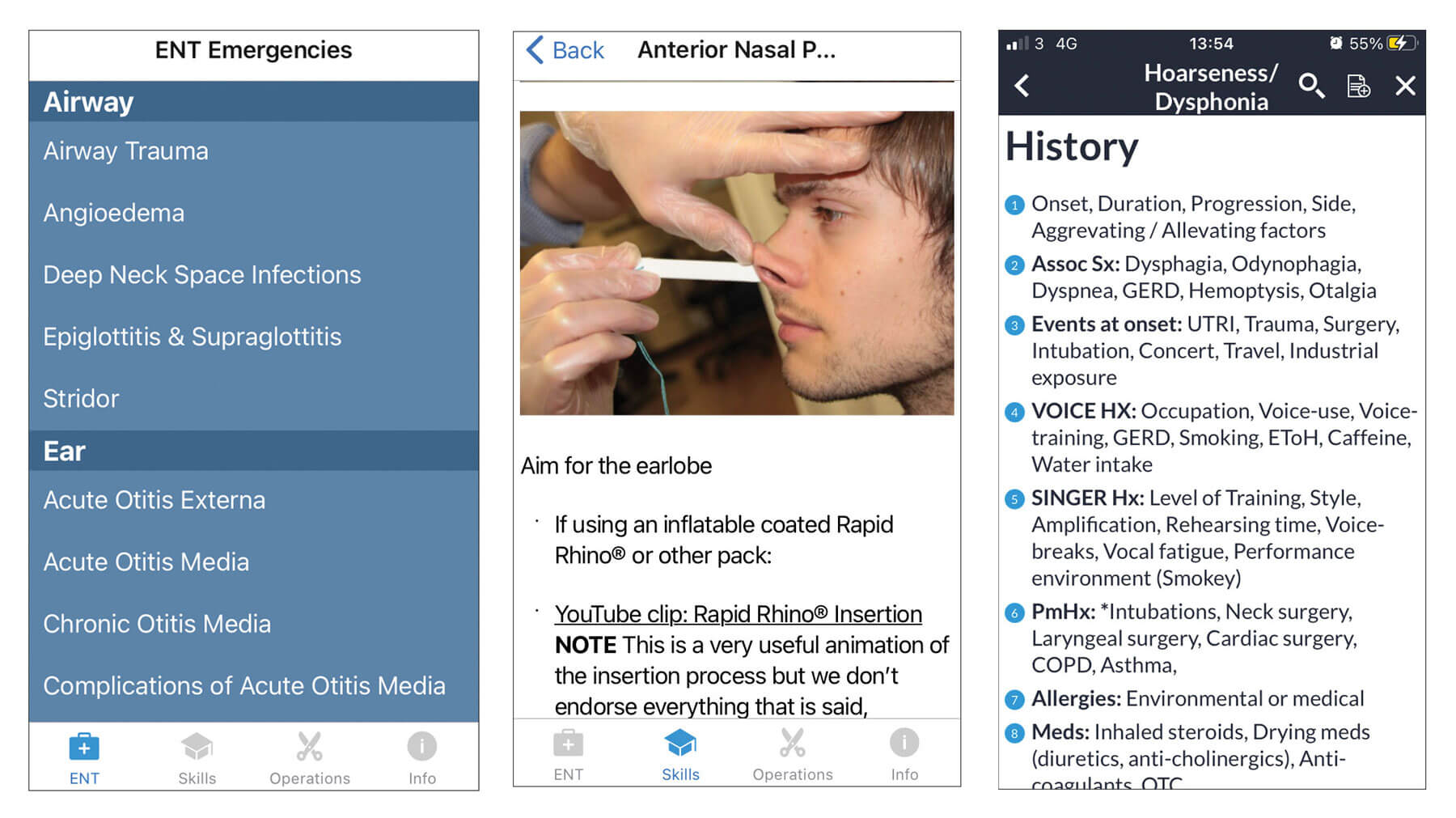Open the Angioedema topic
Screen dimensions: 1456x818
point(114,213)
